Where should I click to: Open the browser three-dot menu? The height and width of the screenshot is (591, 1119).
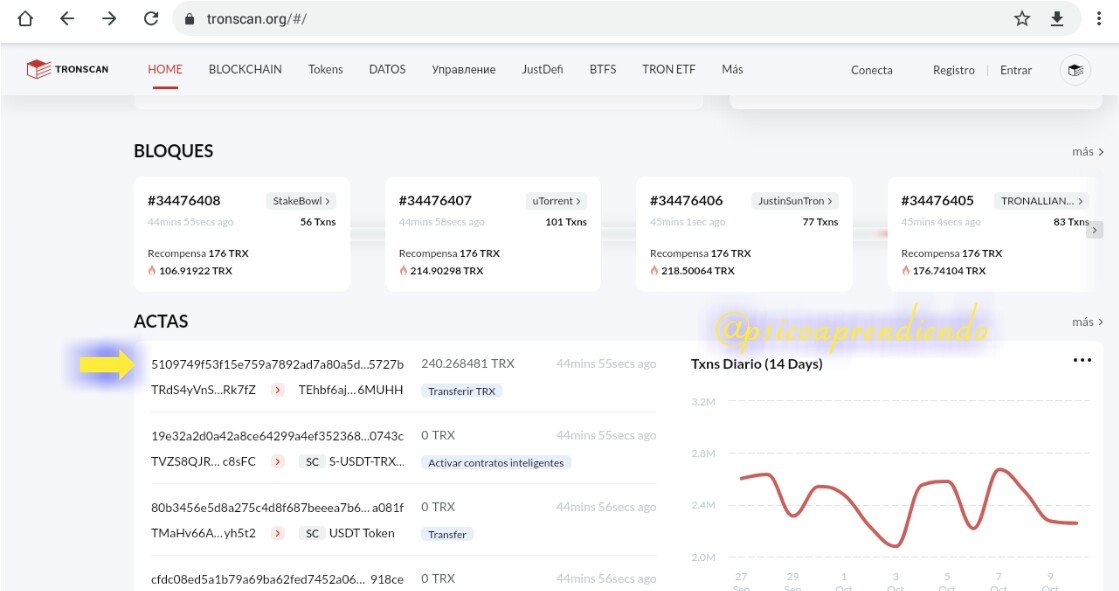[x=1099, y=19]
